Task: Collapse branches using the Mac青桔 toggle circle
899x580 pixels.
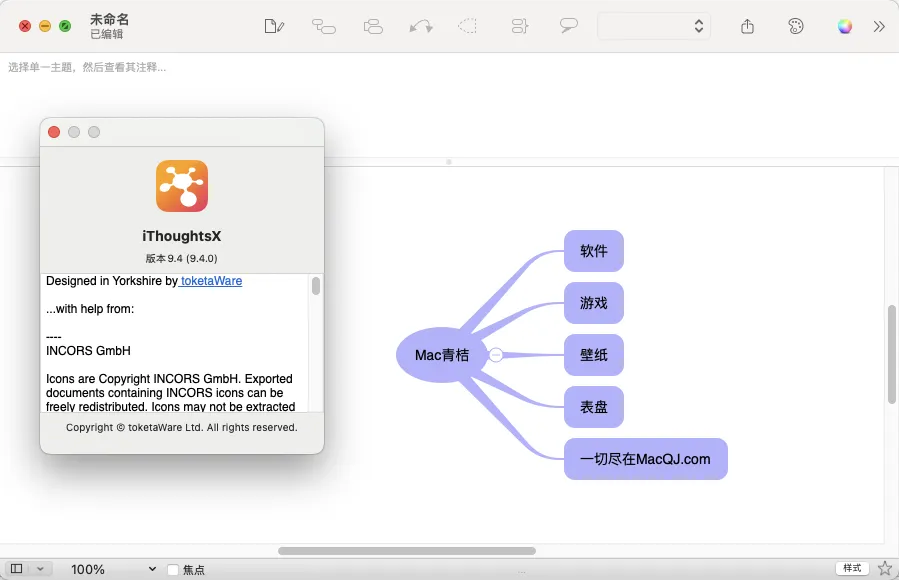Action: coord(496,355)
